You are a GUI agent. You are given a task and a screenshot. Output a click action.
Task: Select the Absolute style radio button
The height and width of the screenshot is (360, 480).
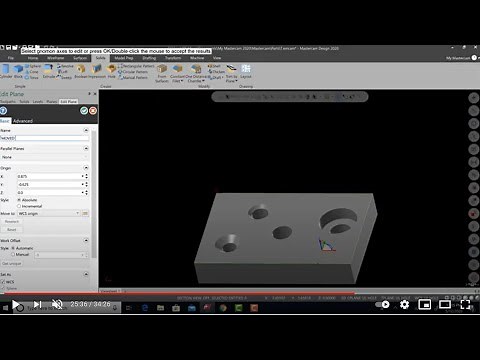click(x=19, y=200)
